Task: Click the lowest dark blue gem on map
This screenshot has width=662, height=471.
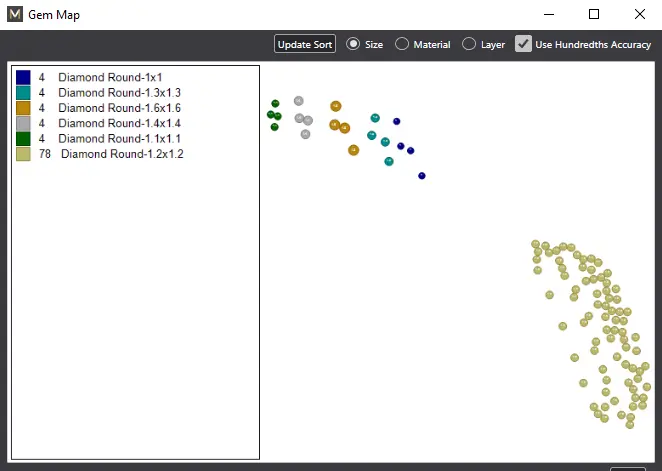Action: click(422, 176)
